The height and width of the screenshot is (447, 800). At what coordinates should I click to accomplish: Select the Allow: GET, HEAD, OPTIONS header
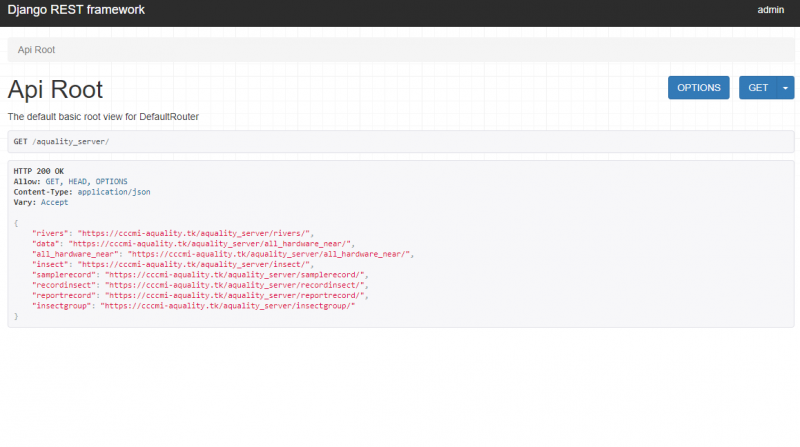coord(70,181)
